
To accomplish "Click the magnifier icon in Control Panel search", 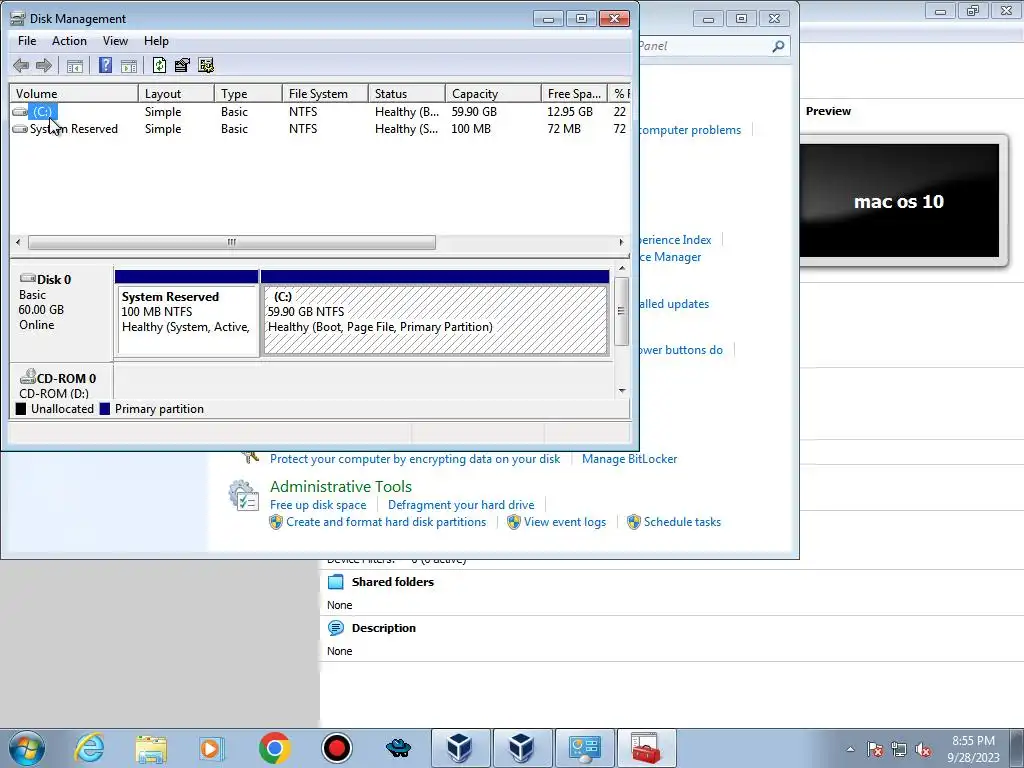I will coord(778,46).
